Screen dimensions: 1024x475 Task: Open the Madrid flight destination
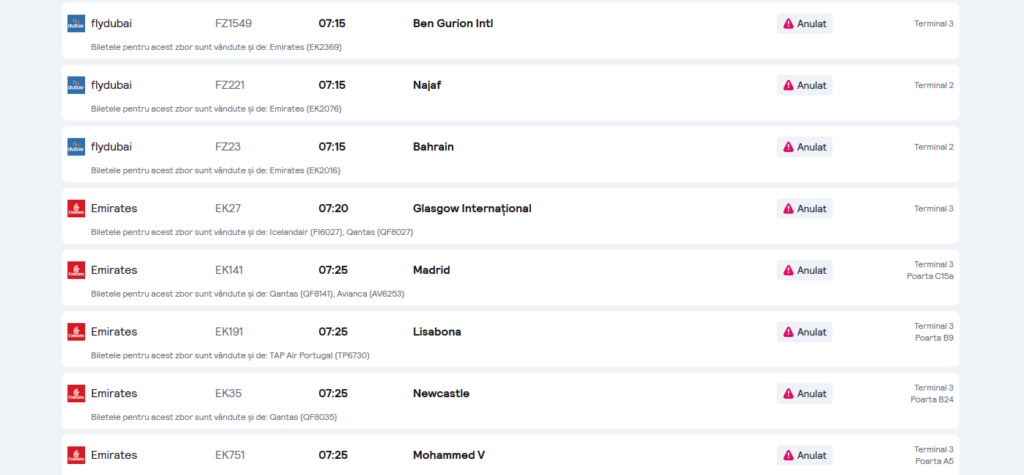pyautogui.click(x=431, y=270)
